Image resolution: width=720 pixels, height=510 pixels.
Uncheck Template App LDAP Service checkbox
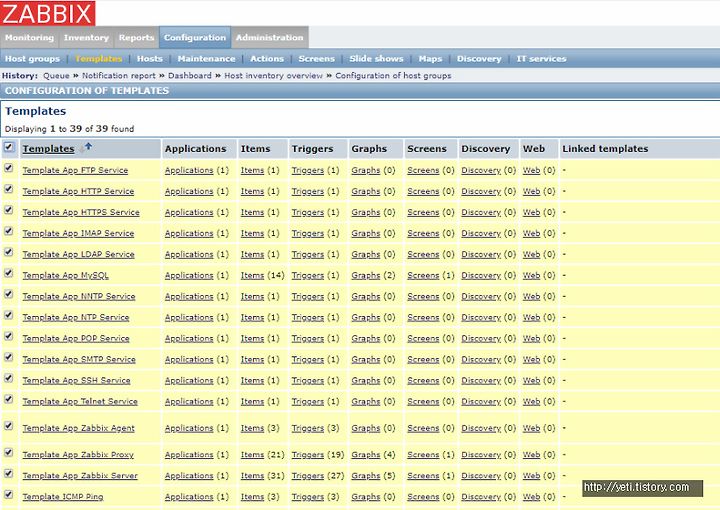pos(9,252)
